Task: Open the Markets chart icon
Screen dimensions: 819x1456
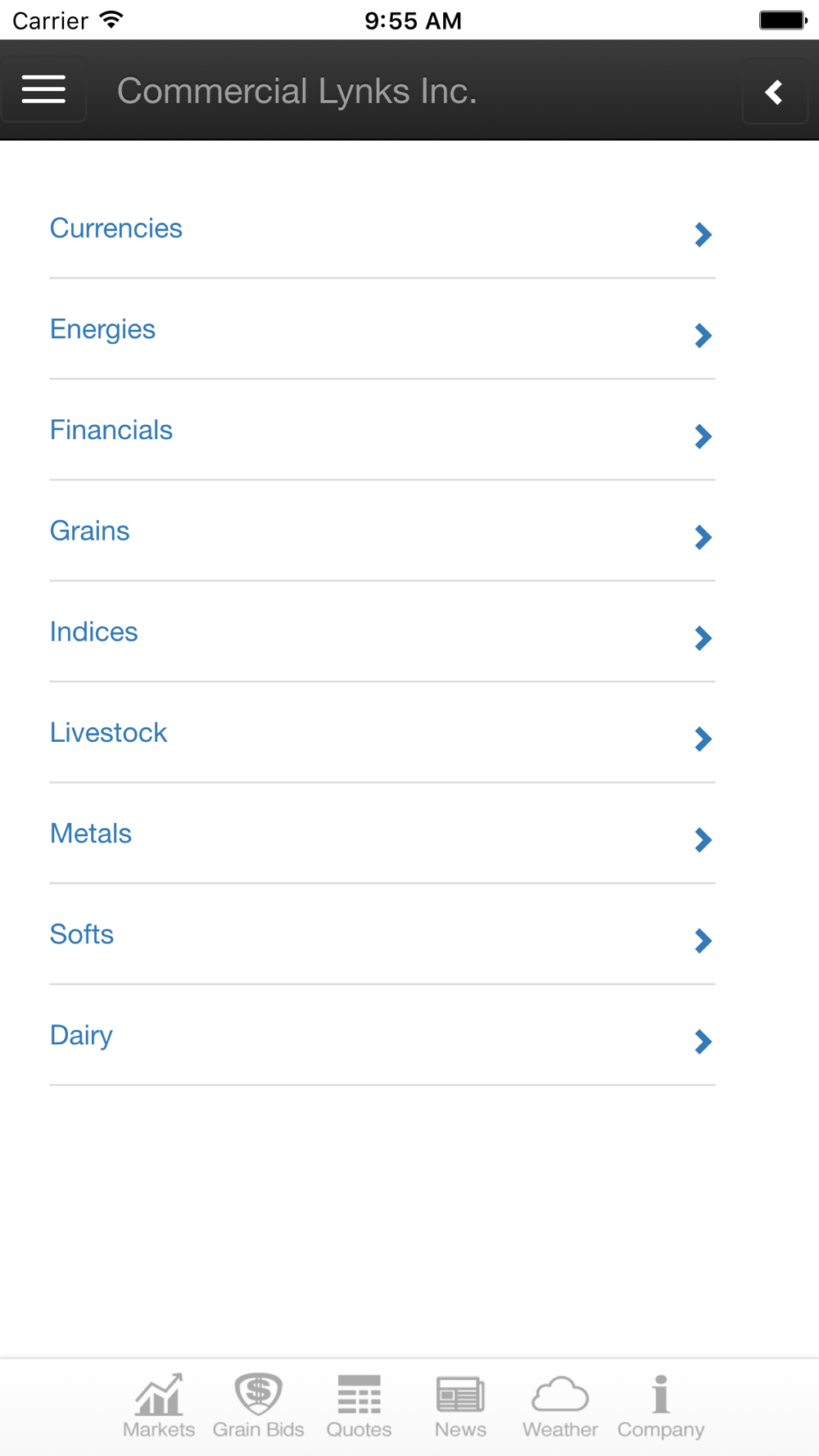Action: click(x=159, y=1395)
